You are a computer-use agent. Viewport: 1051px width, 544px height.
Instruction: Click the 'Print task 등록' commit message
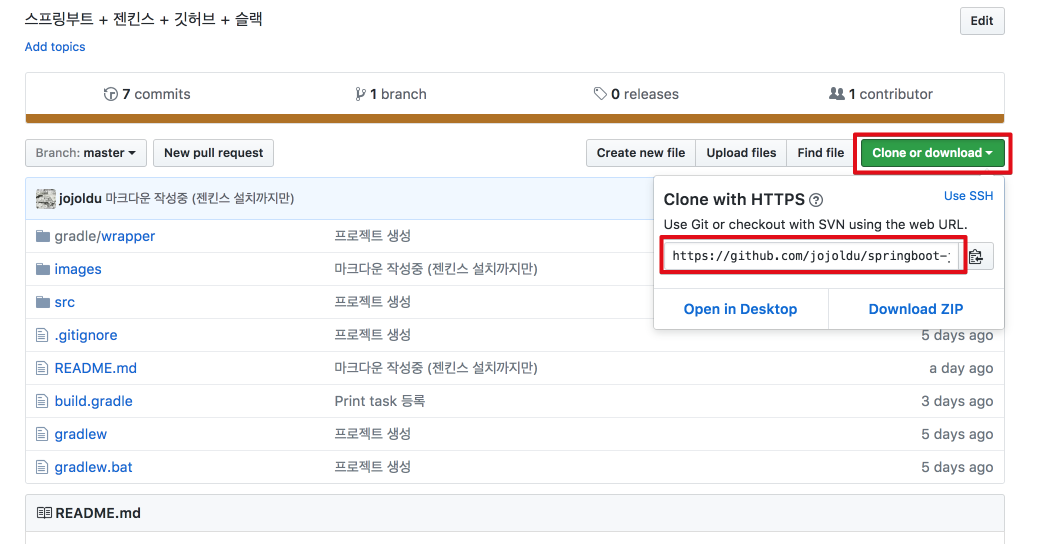pyautogui.click(x=379, y=401)
